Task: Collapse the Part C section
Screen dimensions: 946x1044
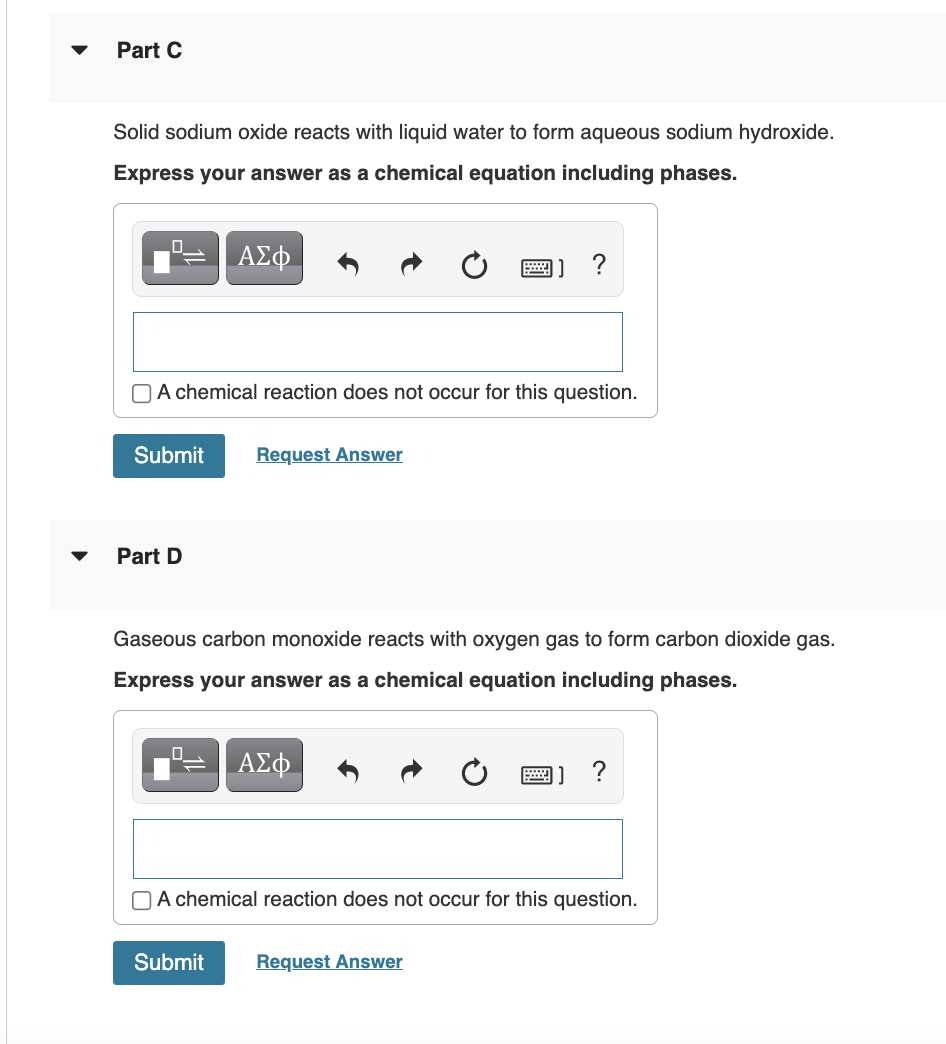Action: [x=79, y=49]
